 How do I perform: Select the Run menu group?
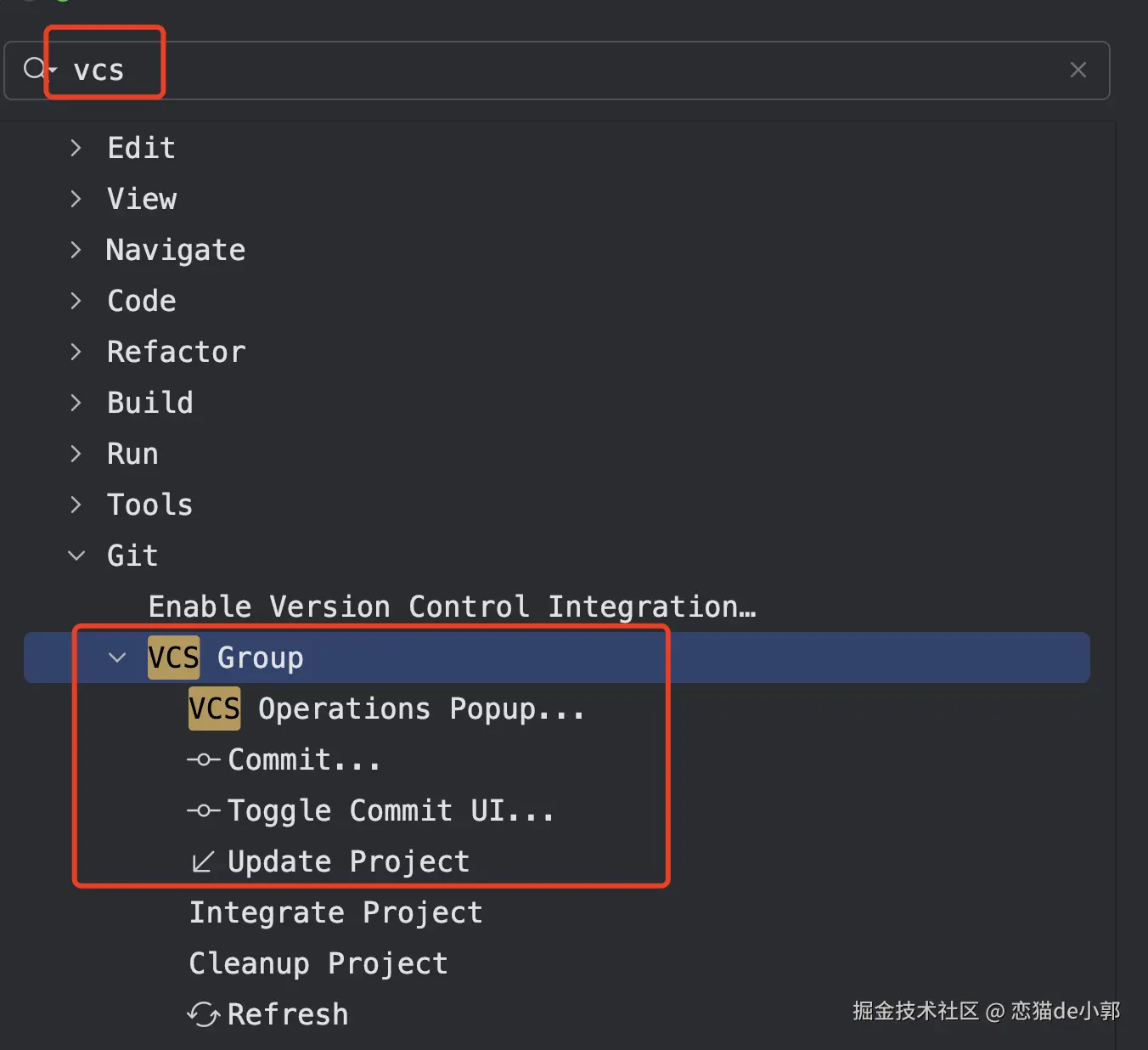[x=132, y=454]
